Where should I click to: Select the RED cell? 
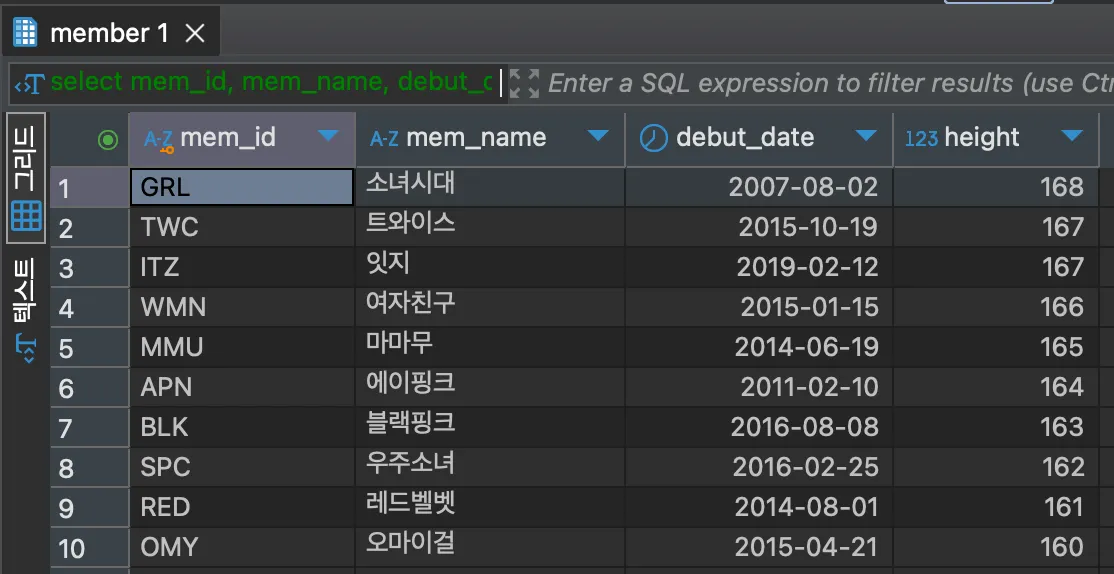(x=242, y=507)
